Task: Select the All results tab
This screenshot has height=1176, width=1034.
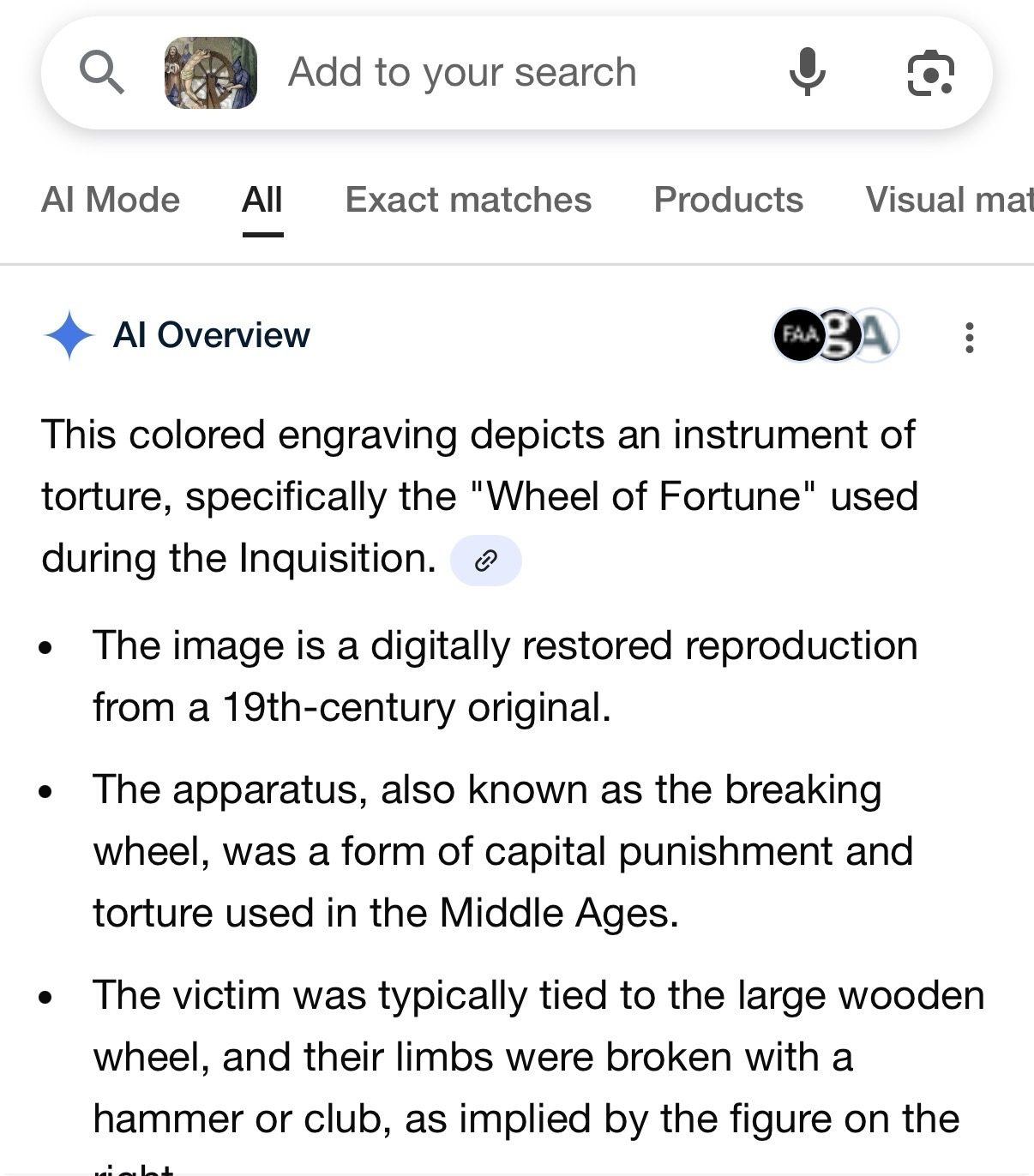Action: 262,200
